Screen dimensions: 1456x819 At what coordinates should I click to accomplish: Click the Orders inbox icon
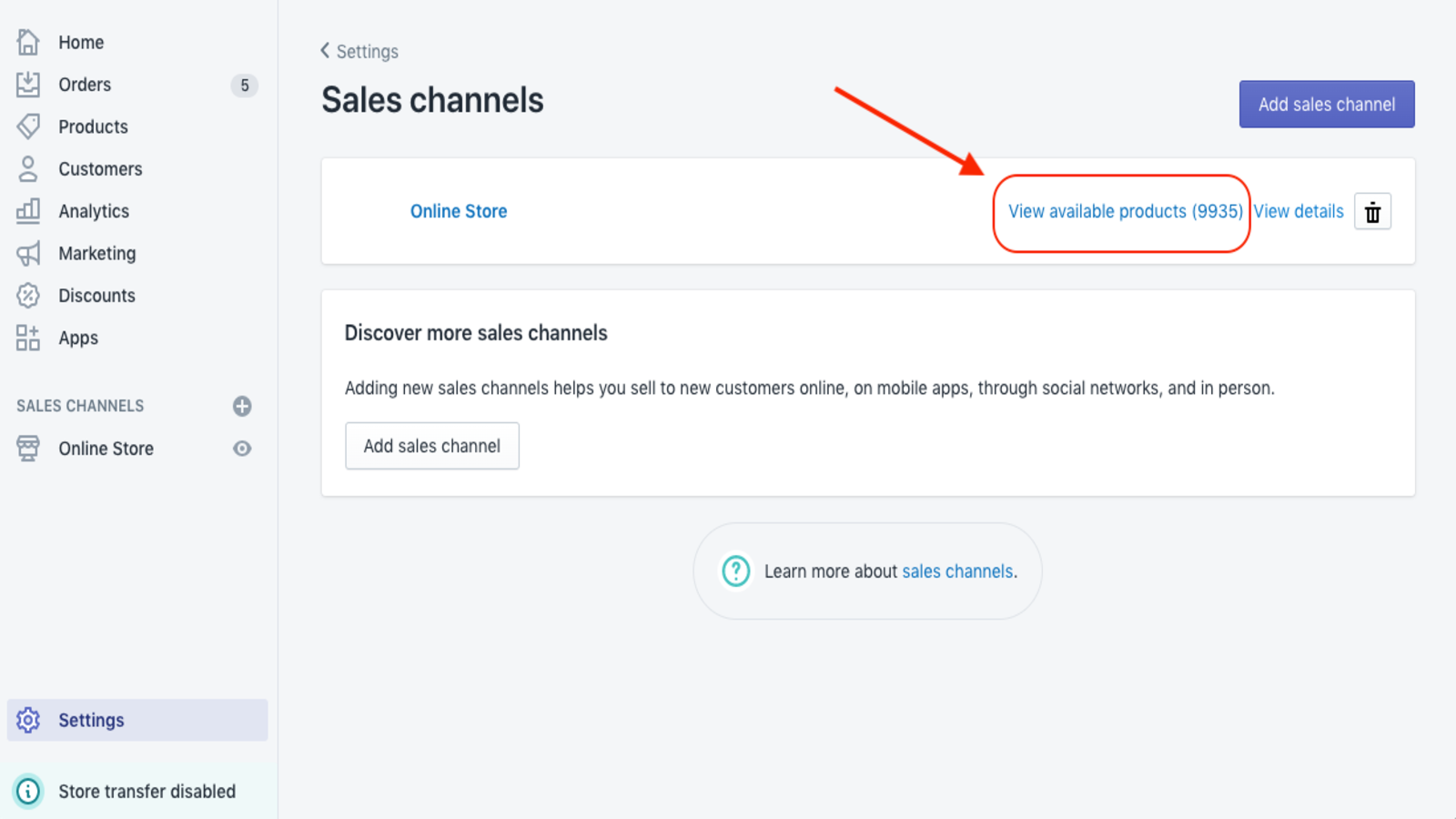28,85
